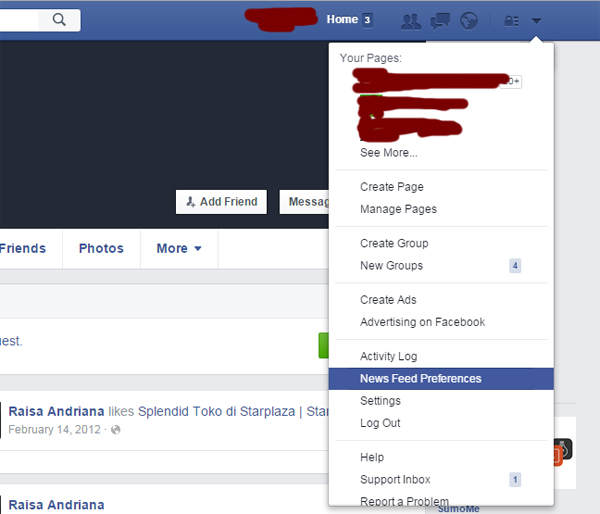Open Support Inbox from the menu
This screenshot has height=514, width=600.
point(395,480)
